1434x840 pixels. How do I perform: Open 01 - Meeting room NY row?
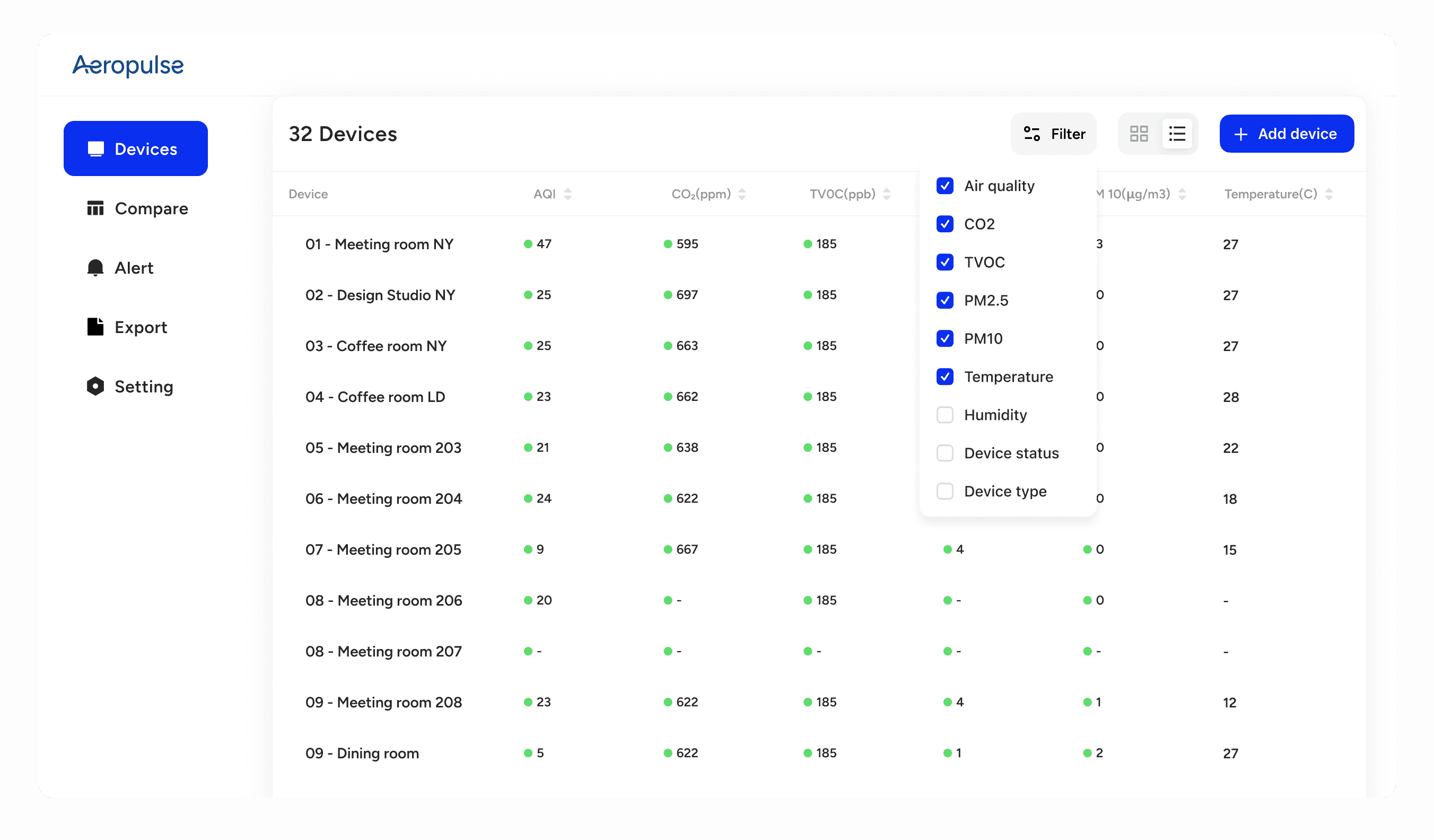(379, 244)
